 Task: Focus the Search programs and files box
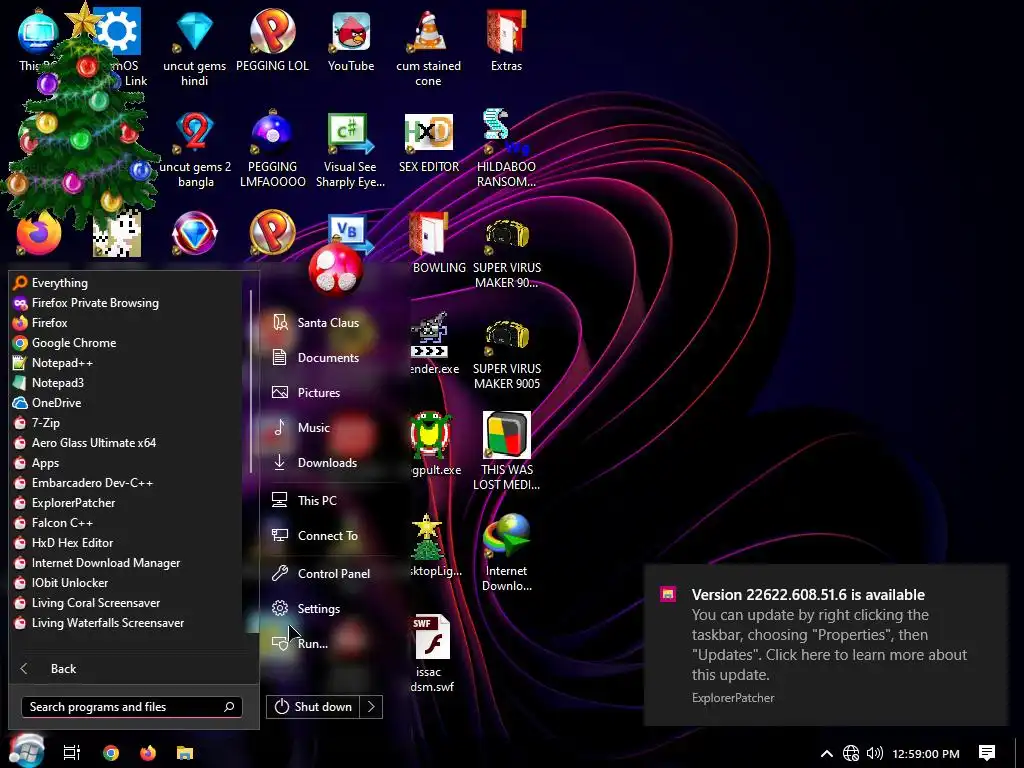point(132,707)
